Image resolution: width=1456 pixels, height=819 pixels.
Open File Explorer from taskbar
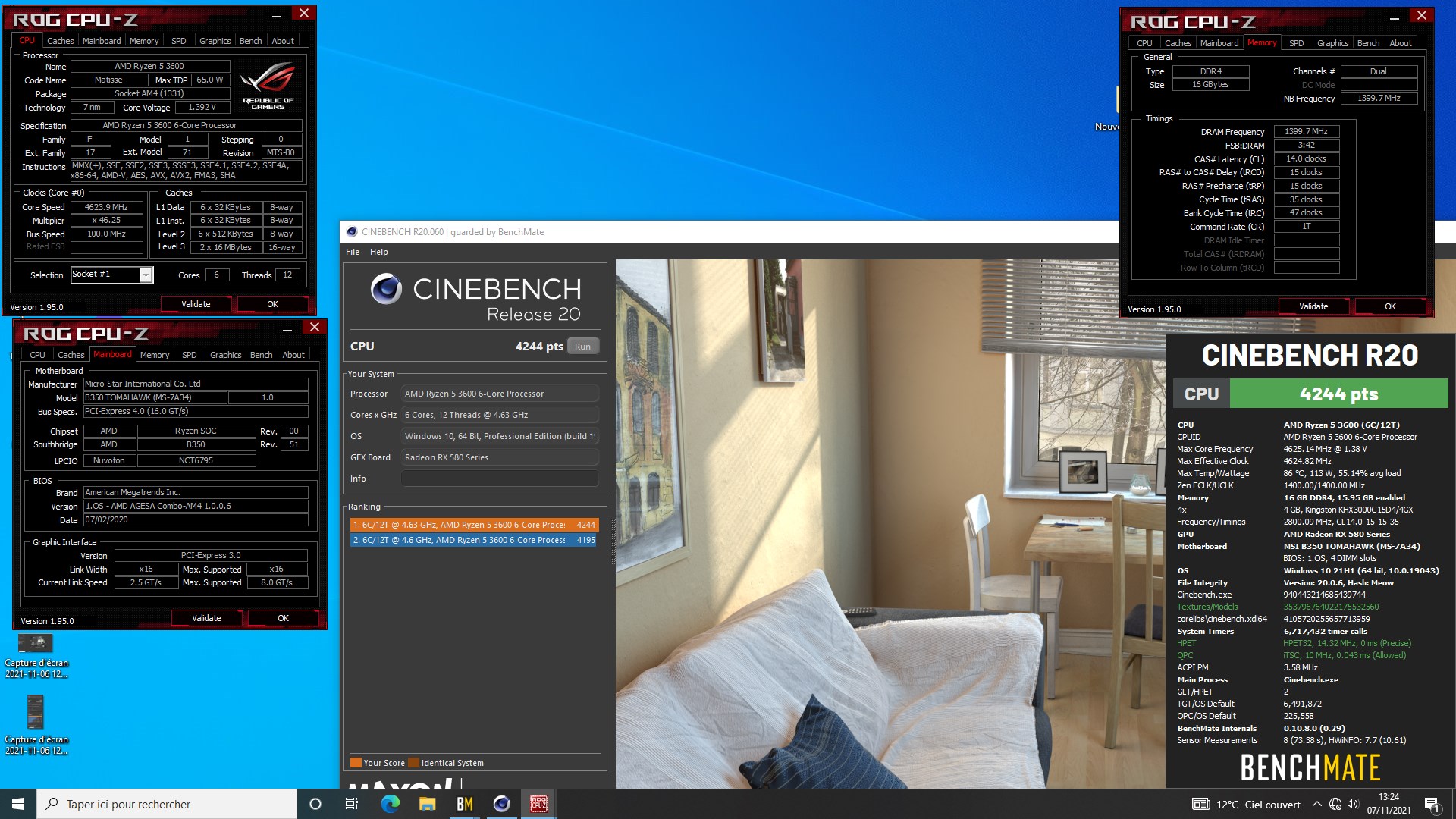427,804
